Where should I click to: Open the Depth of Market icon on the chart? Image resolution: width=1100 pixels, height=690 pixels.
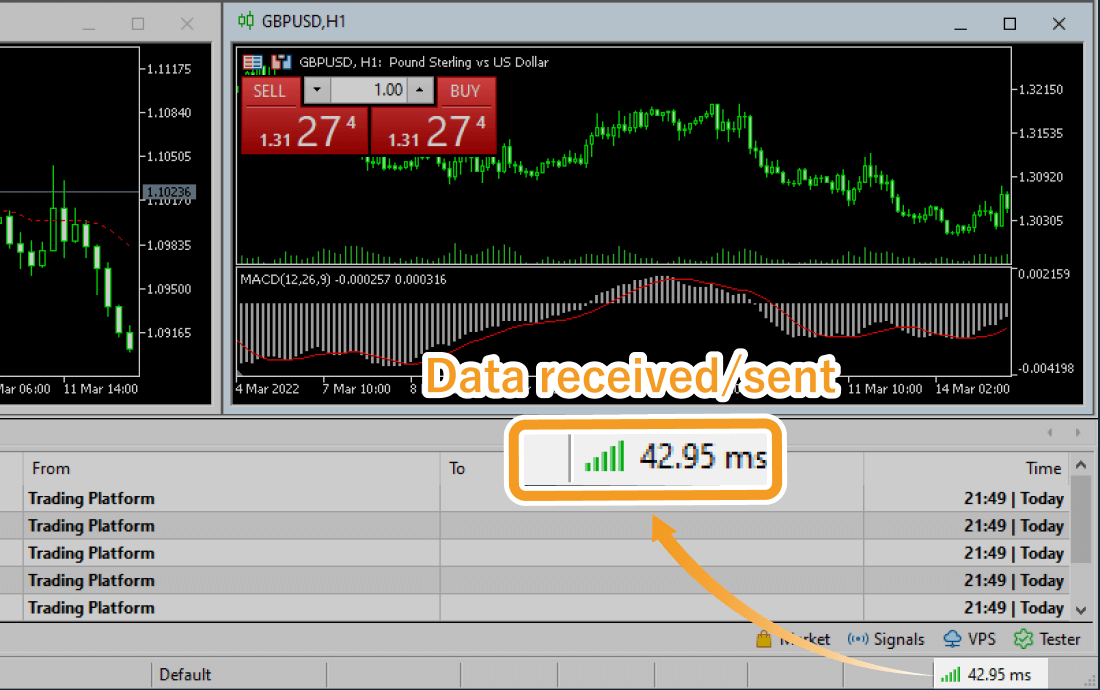(253, 62)
